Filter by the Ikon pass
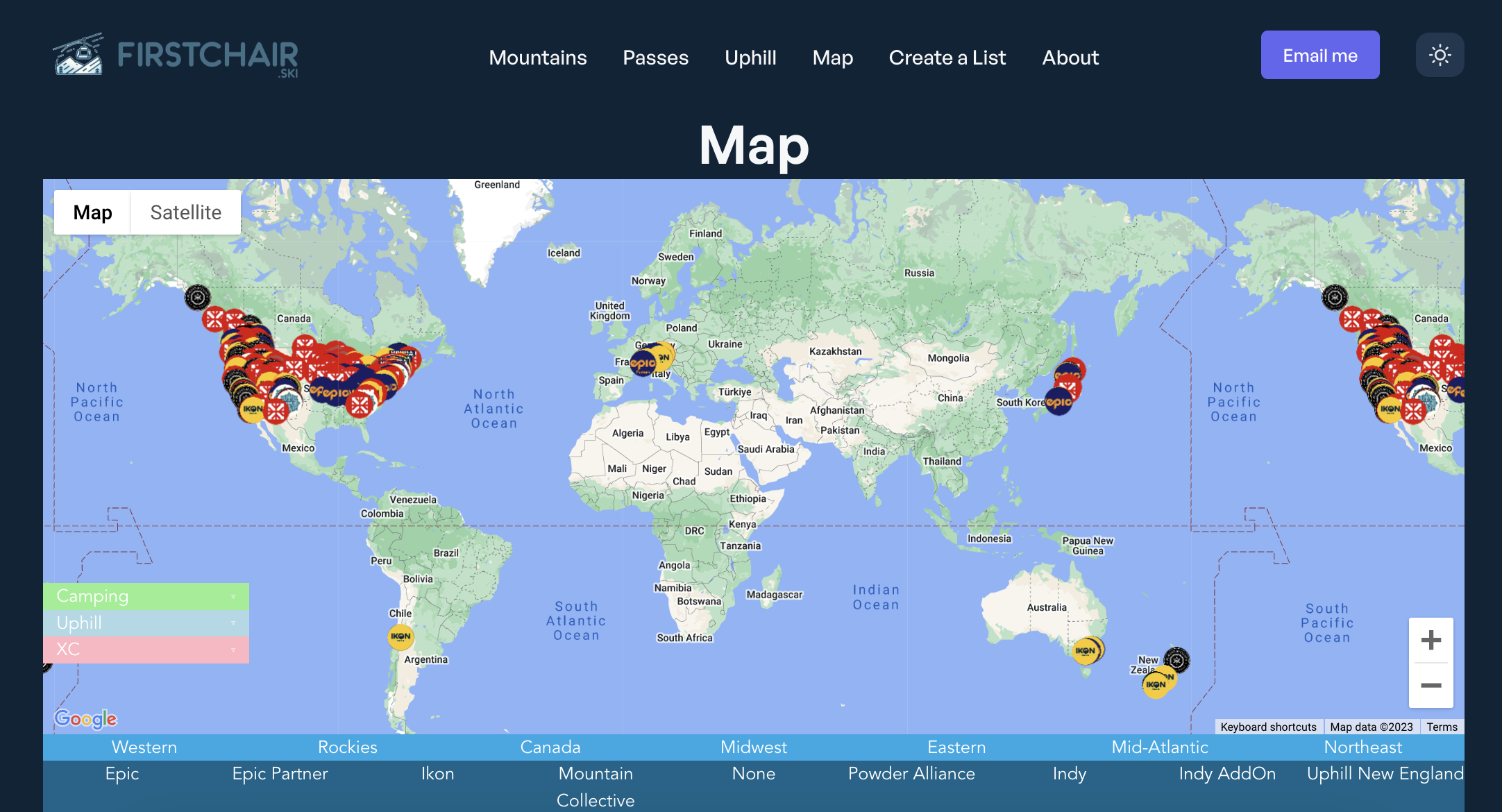 (438, 774)
